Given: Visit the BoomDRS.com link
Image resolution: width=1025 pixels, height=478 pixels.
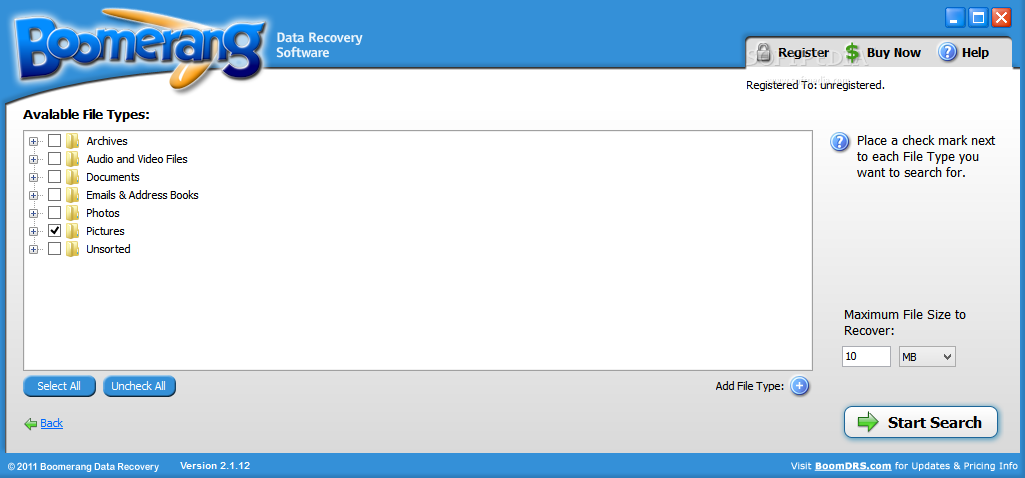Looking at the screenshot, I should point(853,466).
